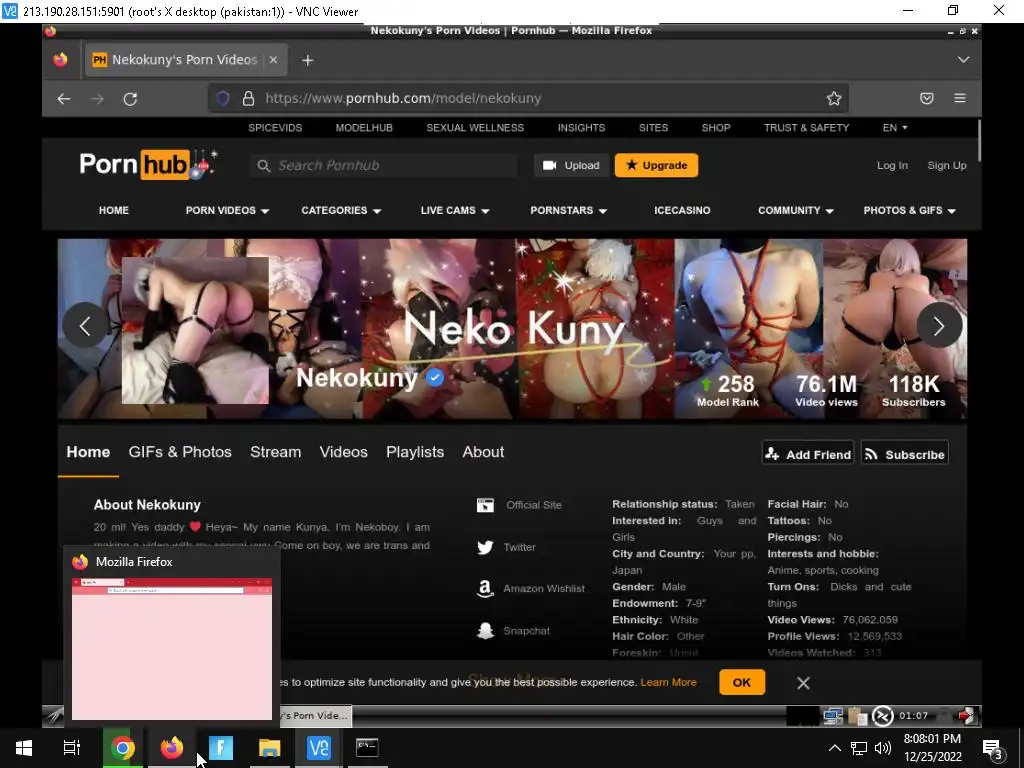This screenshot has height=768, width=1024.
Task: Select the Home profile tab
Action: pyautogui.click(x=88, y=452)
